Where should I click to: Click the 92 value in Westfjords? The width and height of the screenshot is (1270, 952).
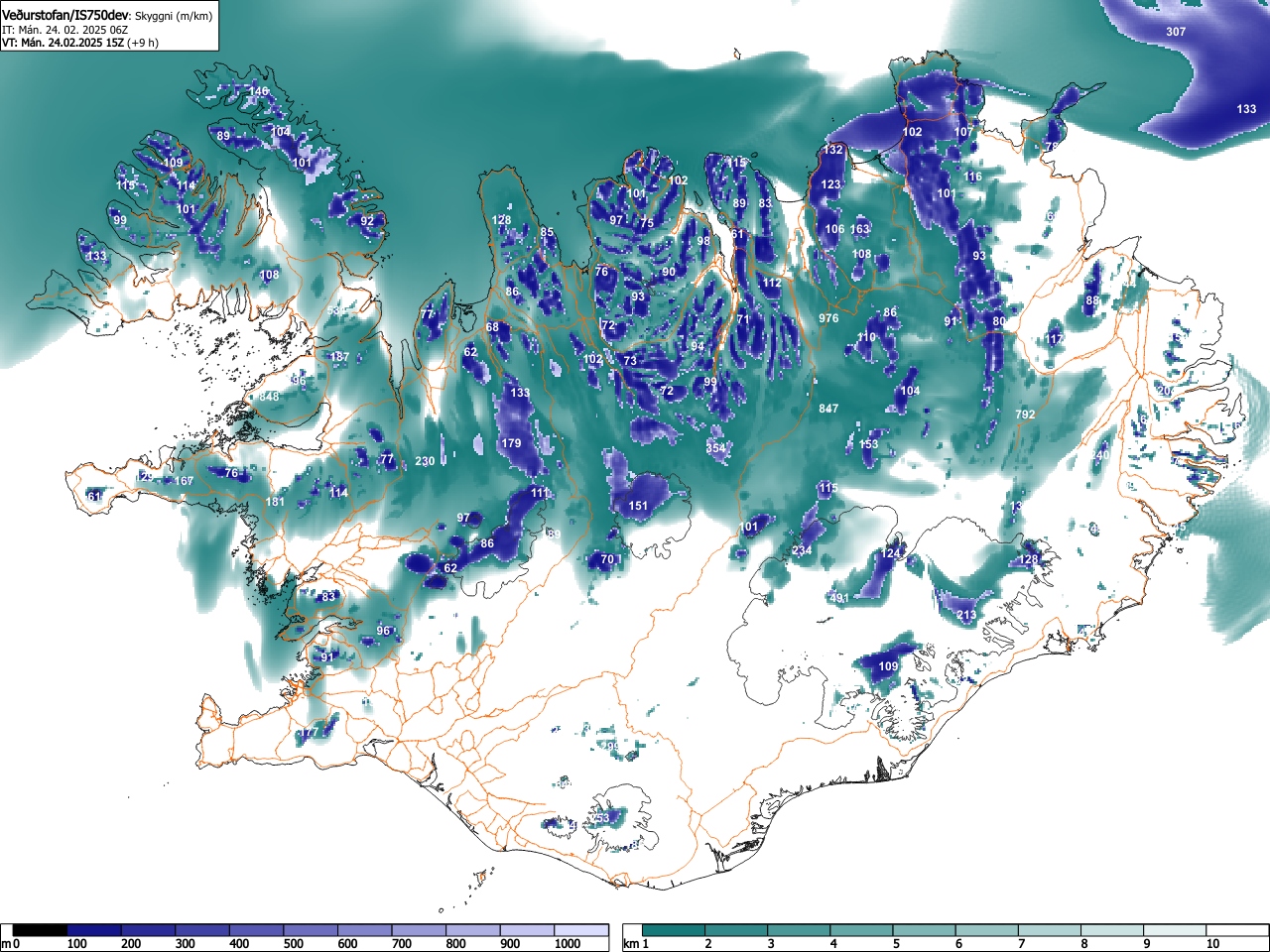point(367,221)
